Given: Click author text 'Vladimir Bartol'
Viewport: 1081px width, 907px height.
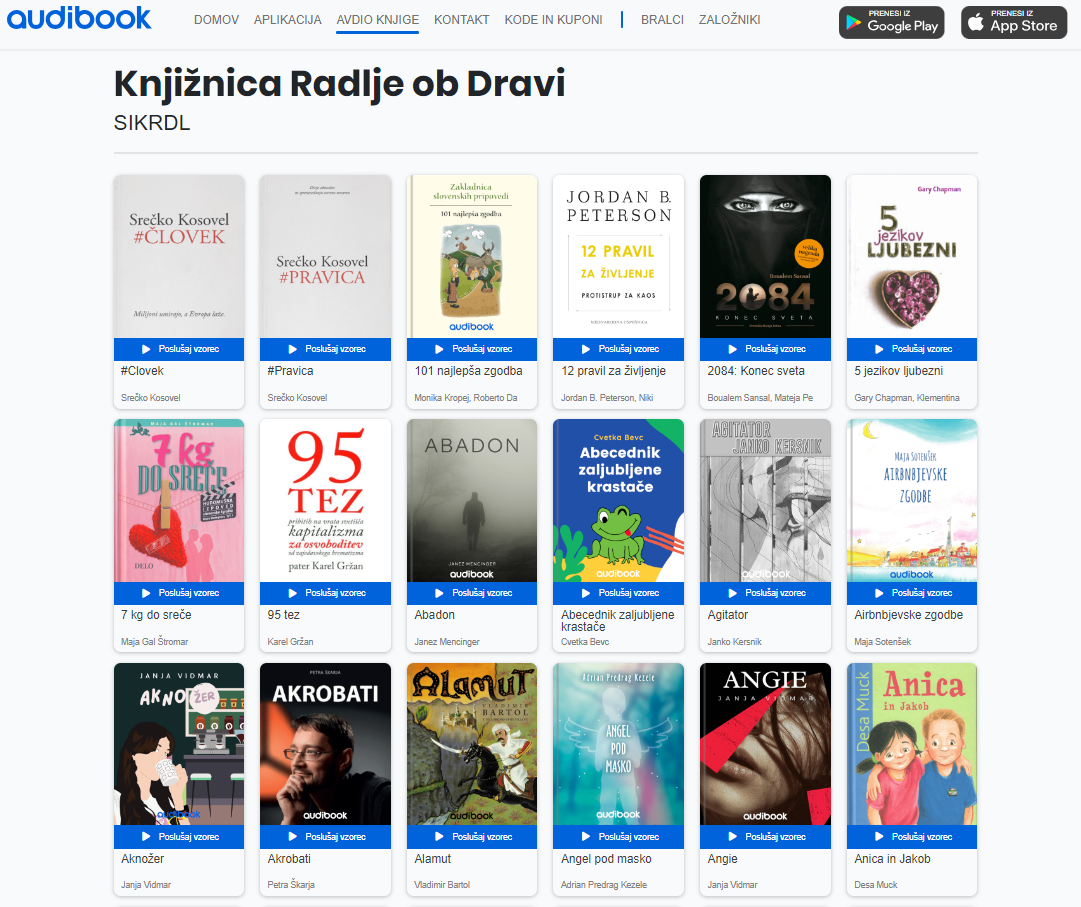Looking at the screenshot, I should [443, 885].
